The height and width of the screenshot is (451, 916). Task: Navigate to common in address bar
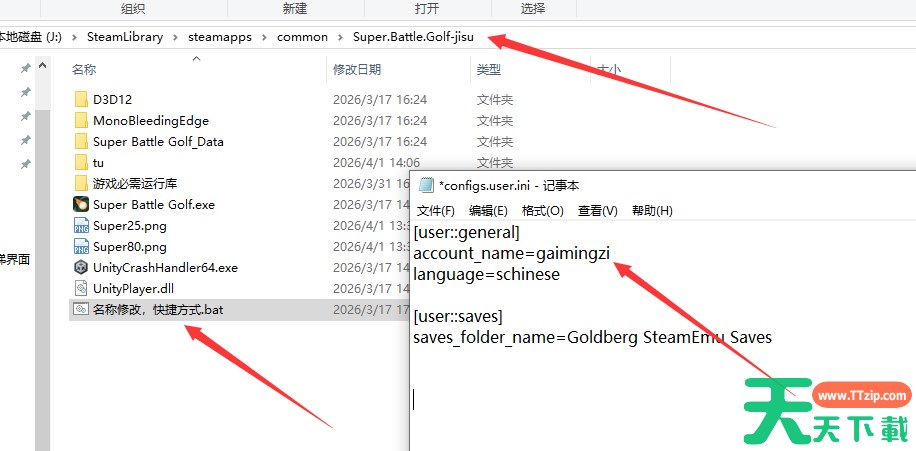click(303, 37)
